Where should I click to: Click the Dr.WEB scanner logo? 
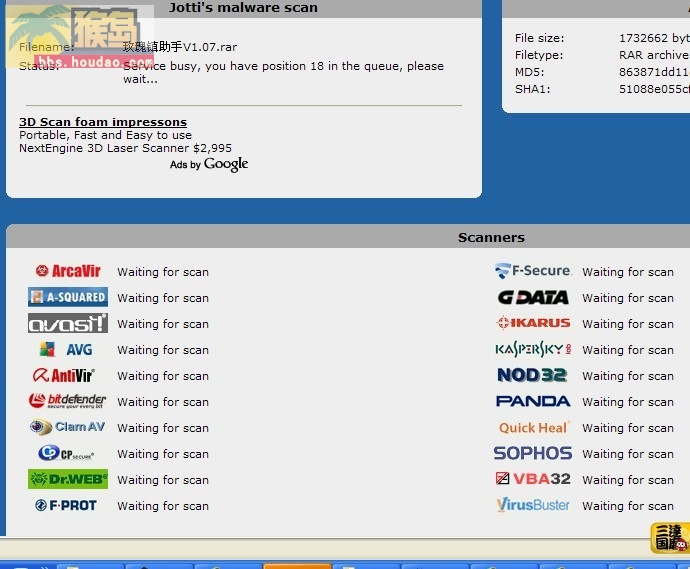[68, 479]
